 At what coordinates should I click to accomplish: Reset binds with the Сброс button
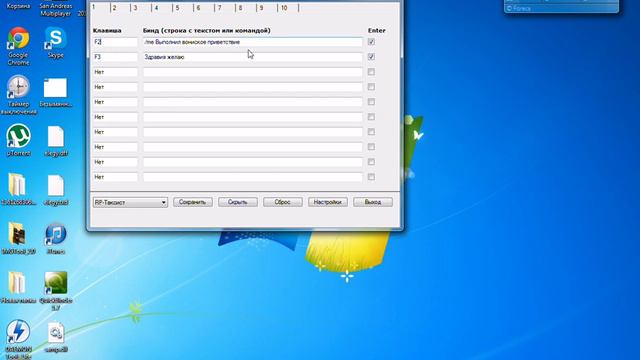pos(282,202)
